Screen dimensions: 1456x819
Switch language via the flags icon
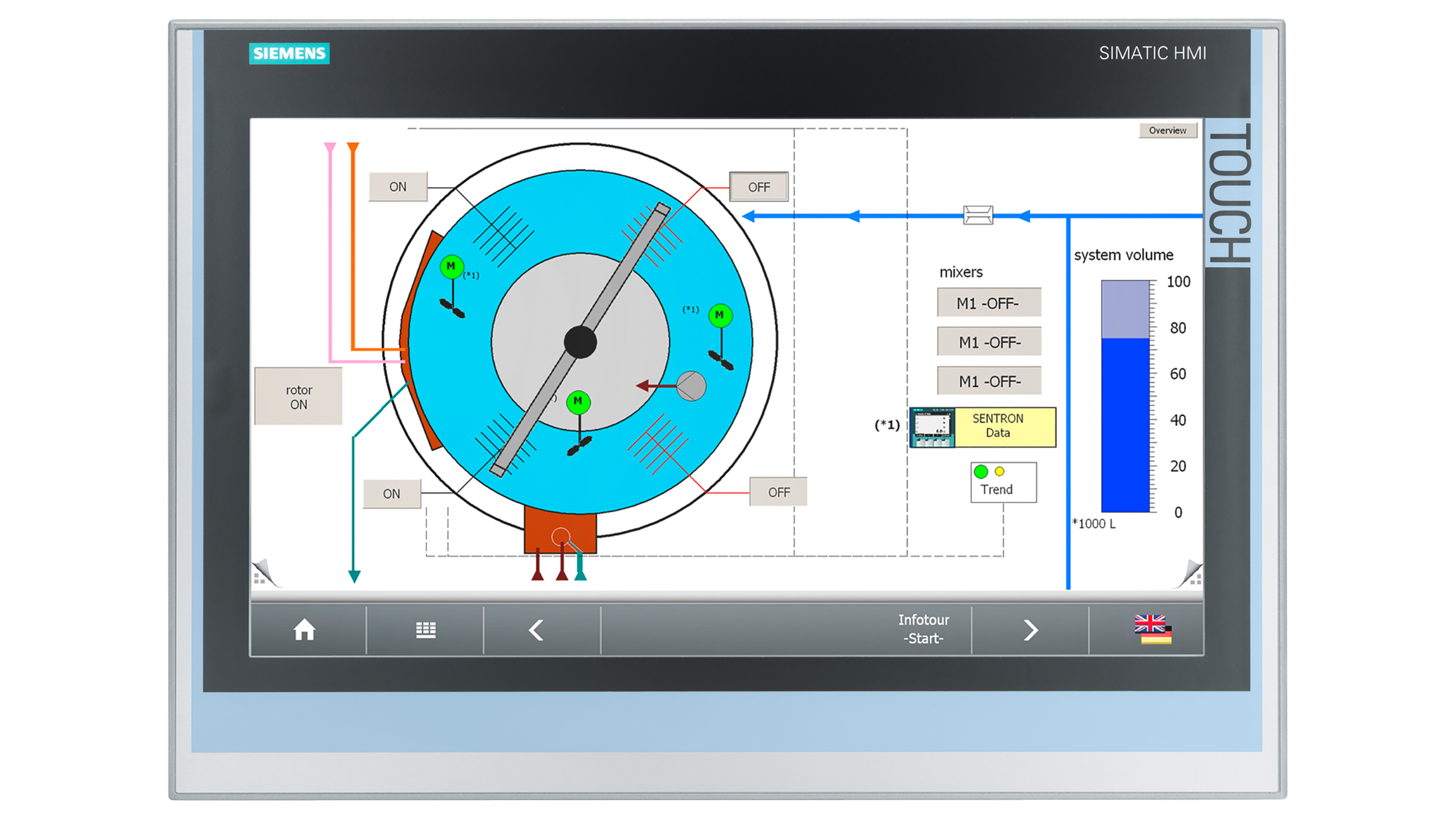[x=1152, y=630]
